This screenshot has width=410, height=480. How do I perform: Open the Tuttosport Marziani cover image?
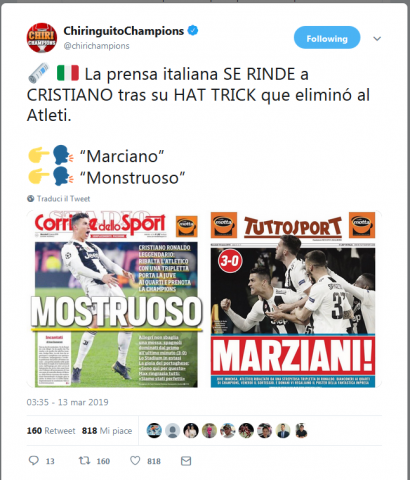tap(293, 299)
